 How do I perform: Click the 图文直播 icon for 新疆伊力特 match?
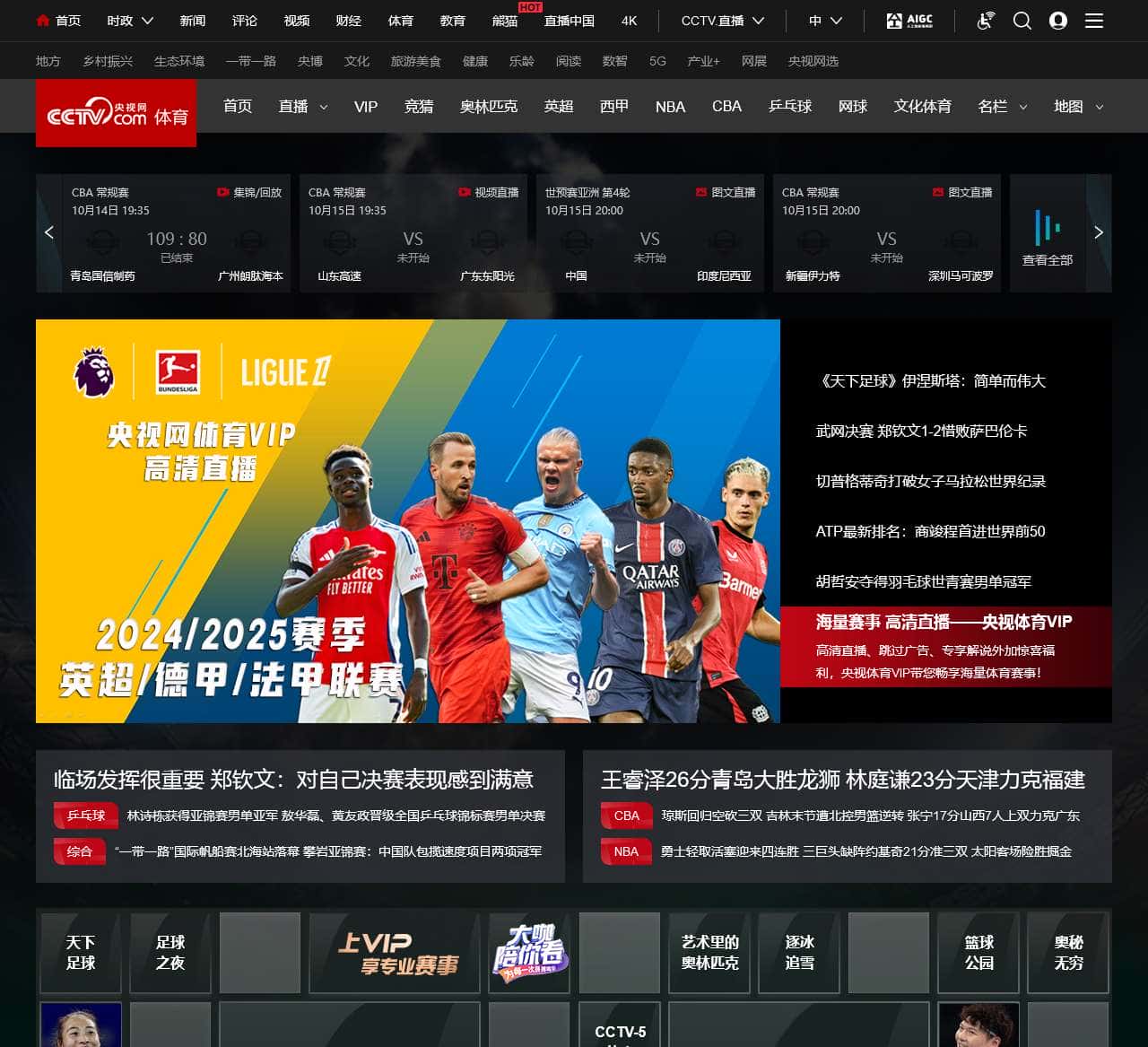pyautogui.click(x=938, y=192)
